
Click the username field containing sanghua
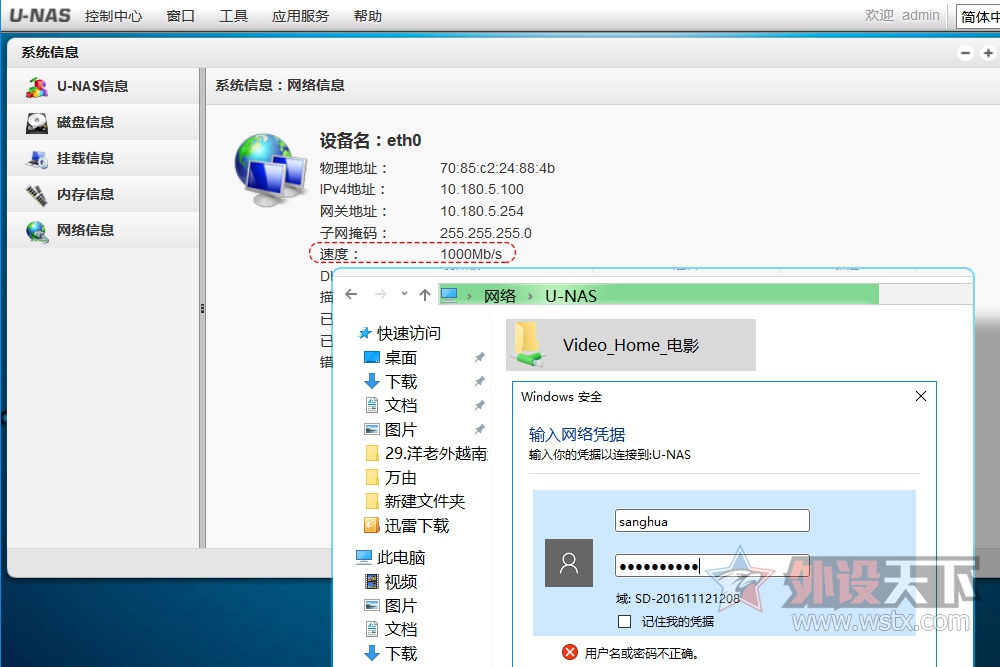click(x=712, y=521)
